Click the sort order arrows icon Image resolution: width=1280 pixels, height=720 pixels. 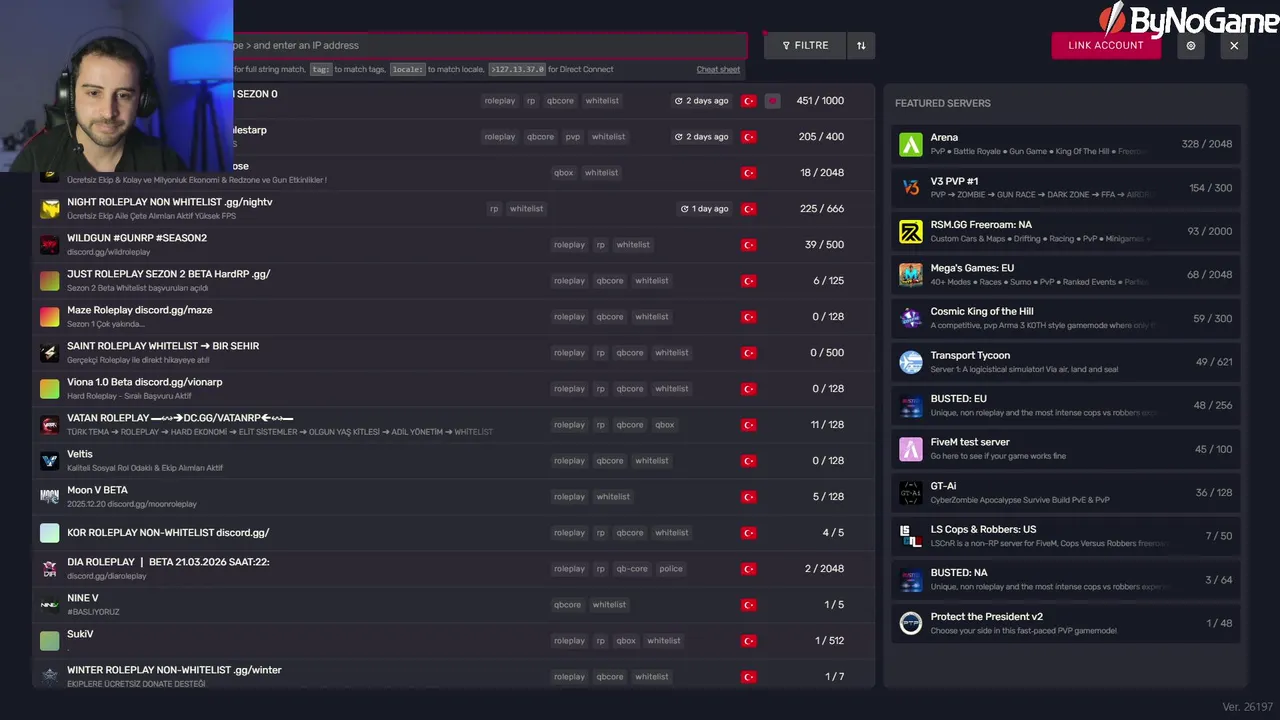[x=861, y=45]
